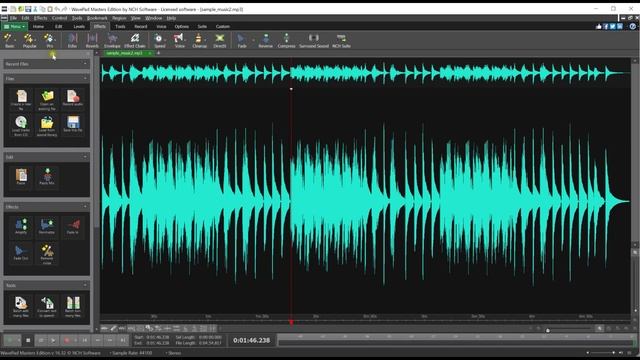Stop playback with the Stop button
This screenshot has height=360, width=640.
point(28,340)
